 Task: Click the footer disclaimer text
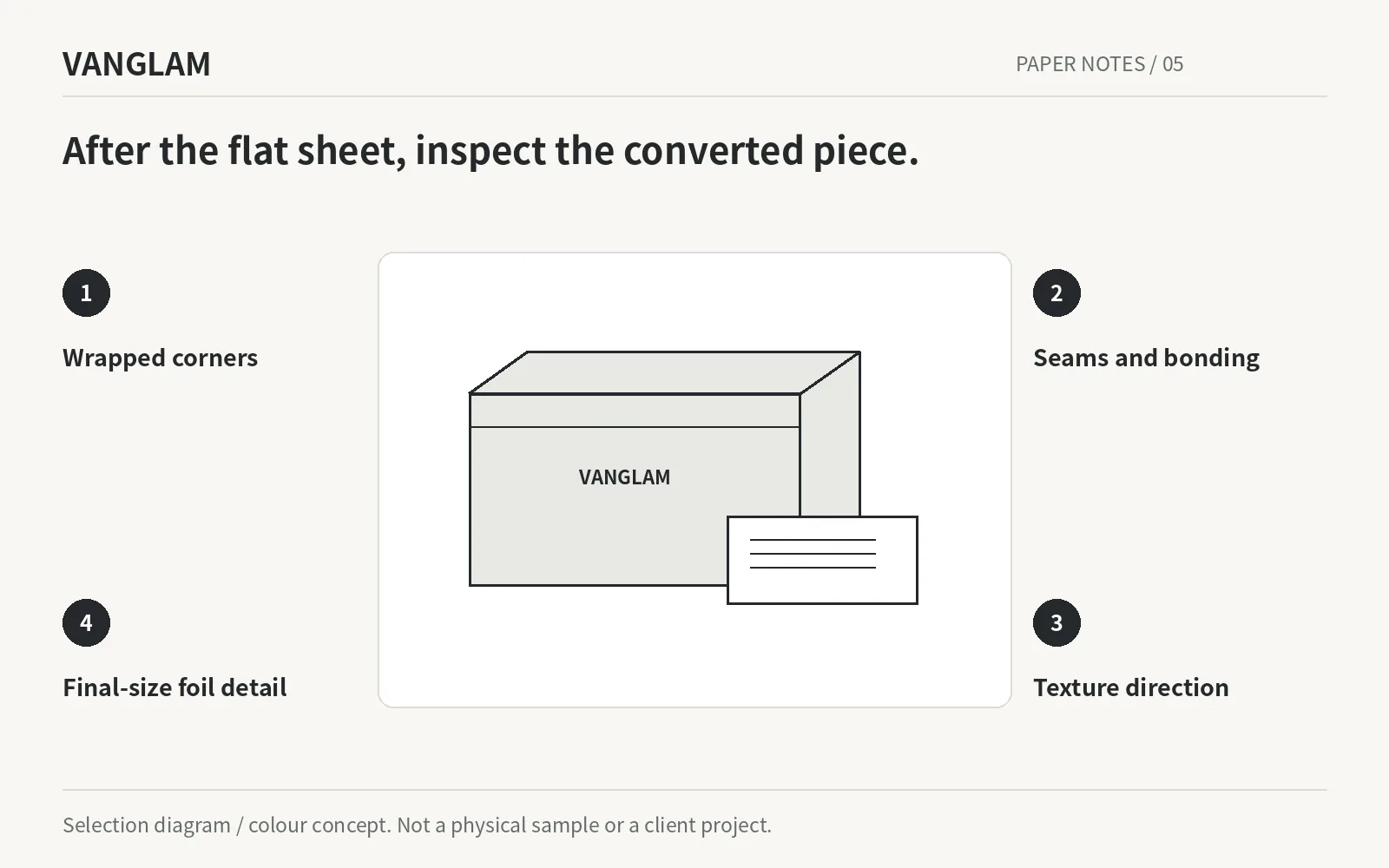click(x=417, y=825)
